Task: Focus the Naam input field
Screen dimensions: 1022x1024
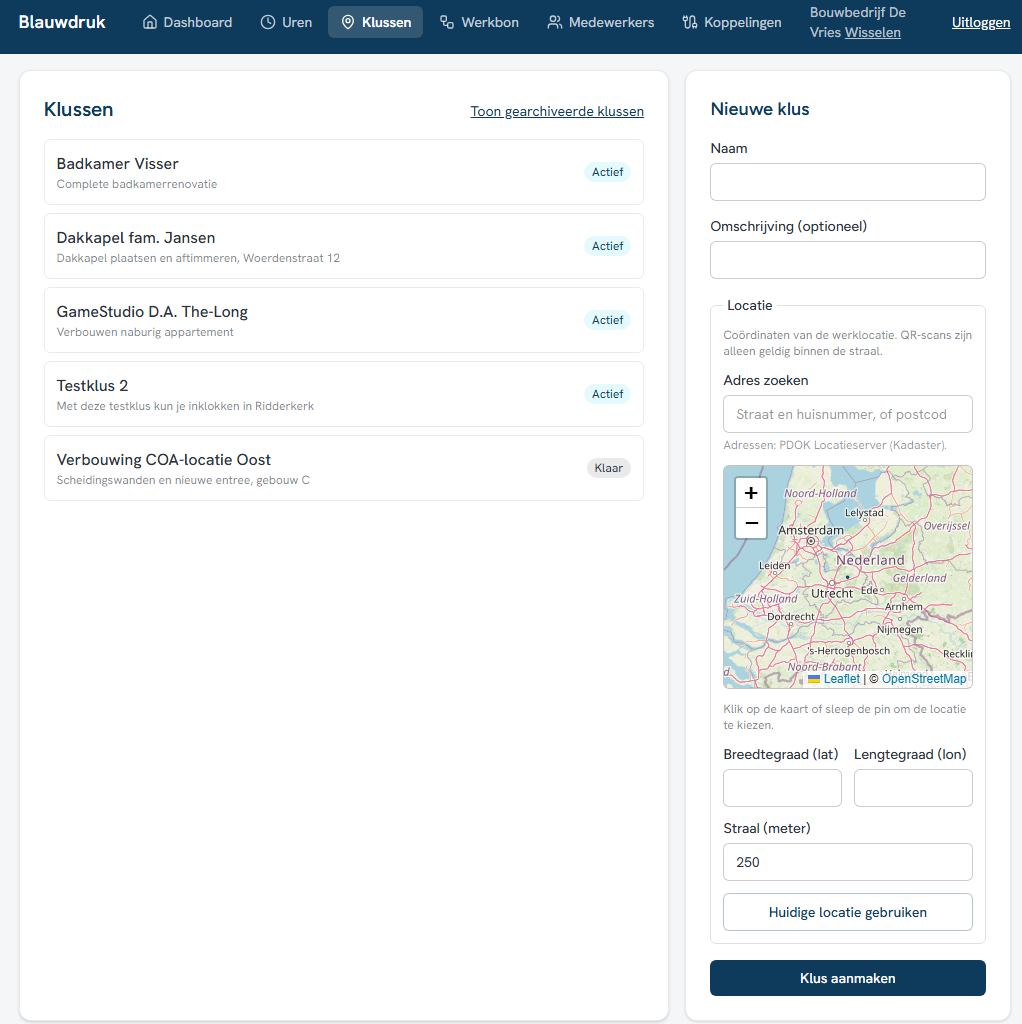Action: (x=848, y=182)
